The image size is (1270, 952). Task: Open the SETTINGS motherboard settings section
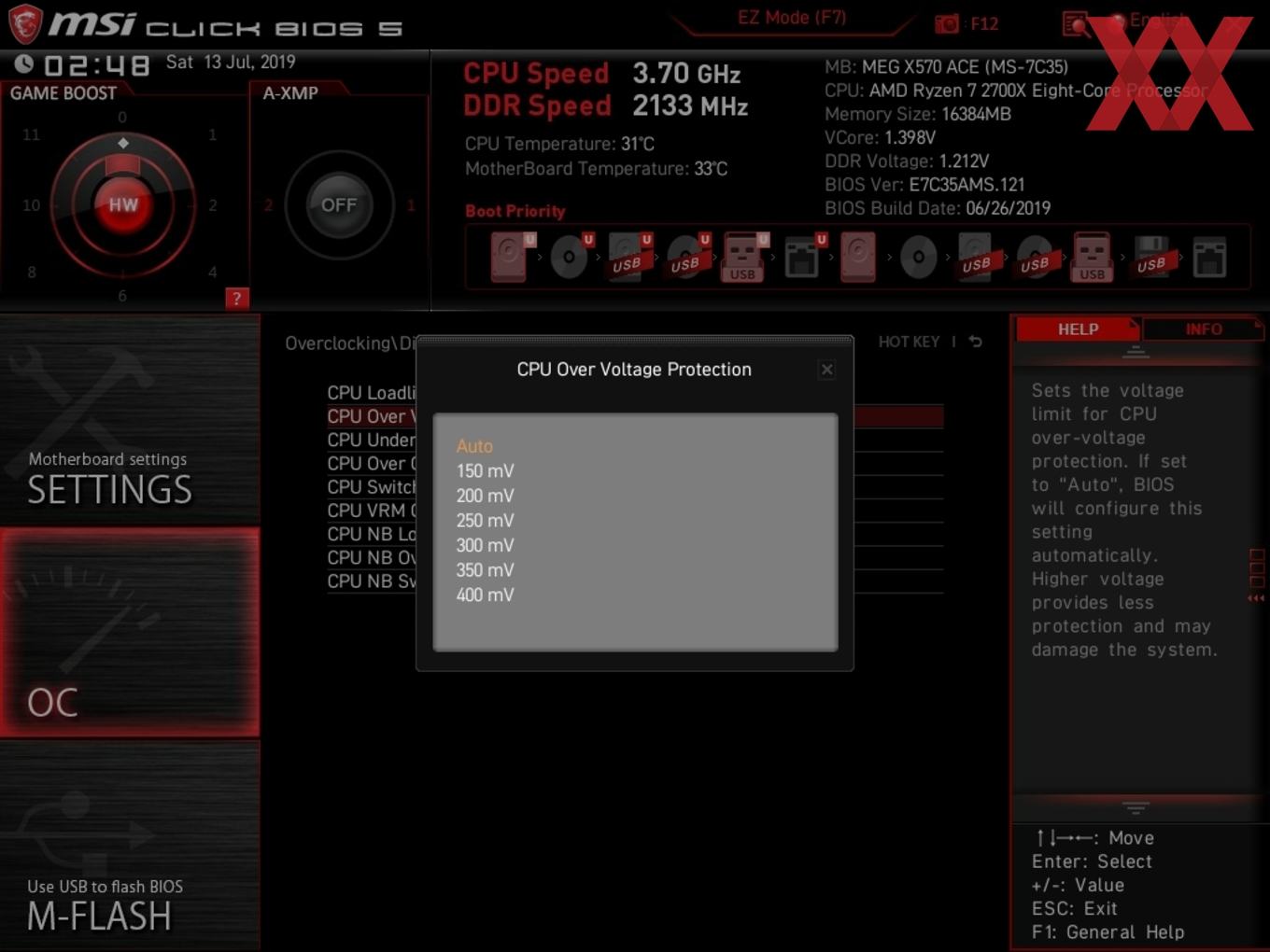(130, 421)
